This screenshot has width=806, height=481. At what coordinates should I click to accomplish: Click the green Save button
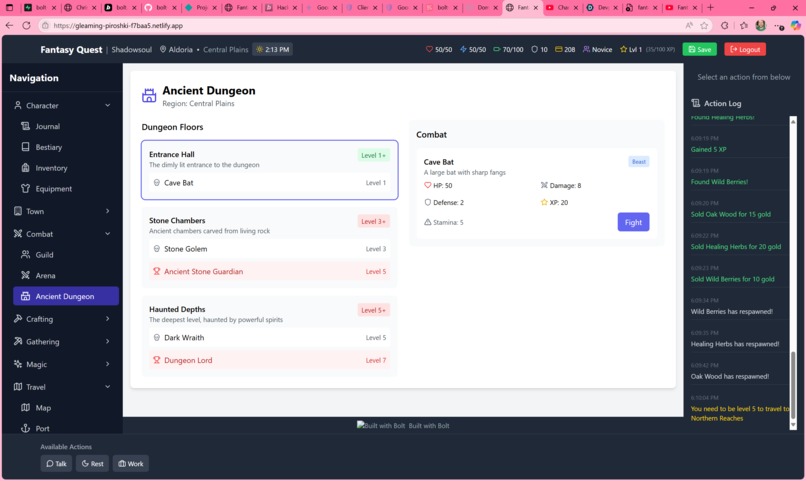click(700, 49)
